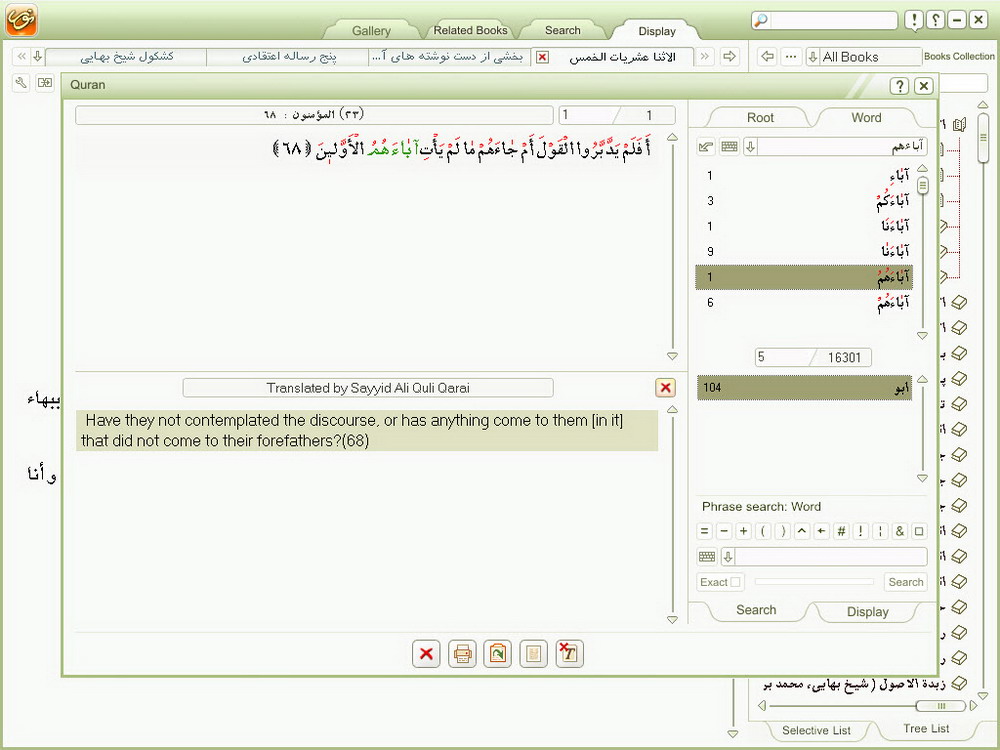This screenshot has height=750, width=1000.
Task: Open the bottom Search tab in Quran panel
Action: coord(756,610)
